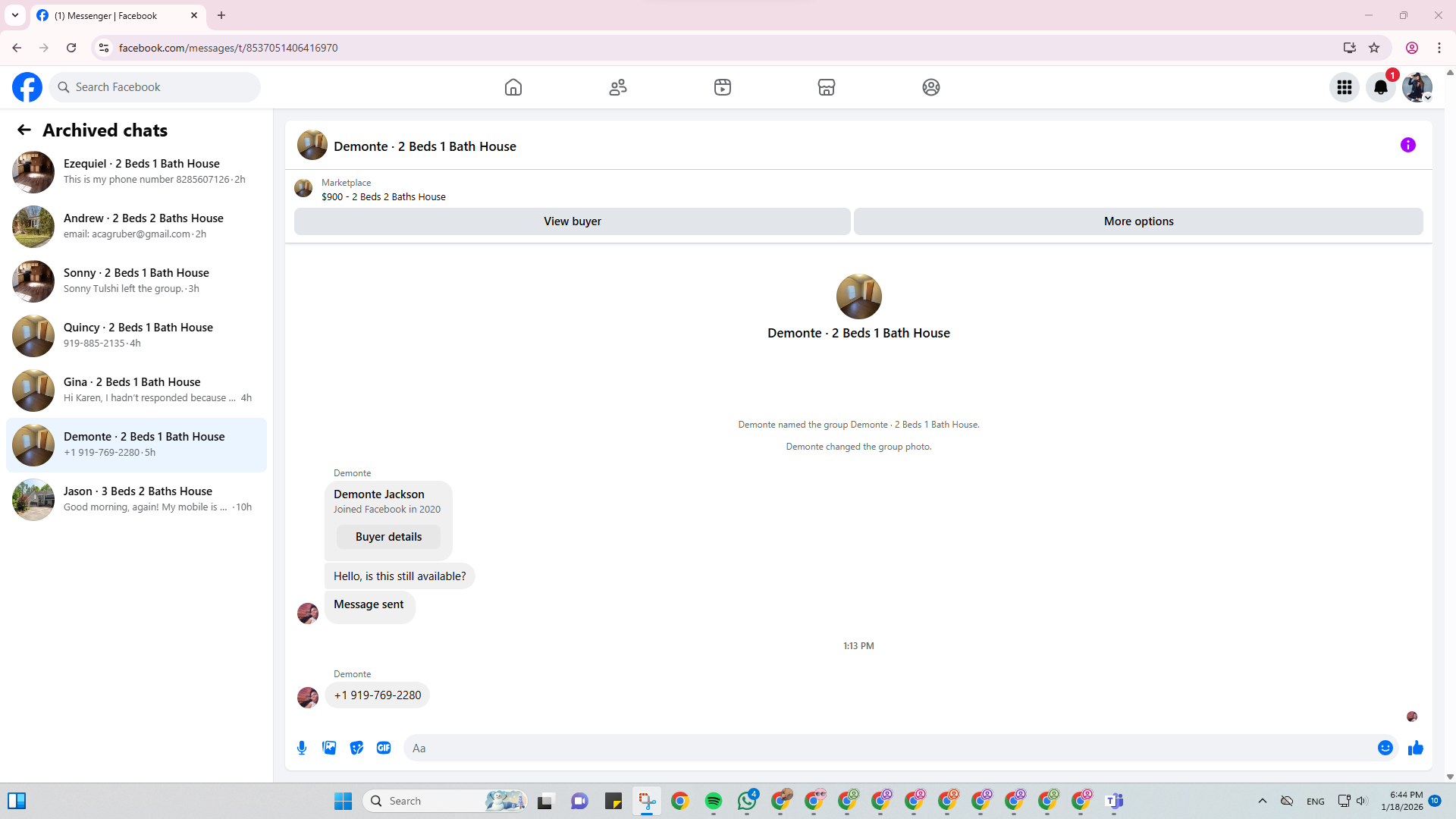Click the More options button
The height and width of the screenshot is (819, 1456).
pos(1137,221)
